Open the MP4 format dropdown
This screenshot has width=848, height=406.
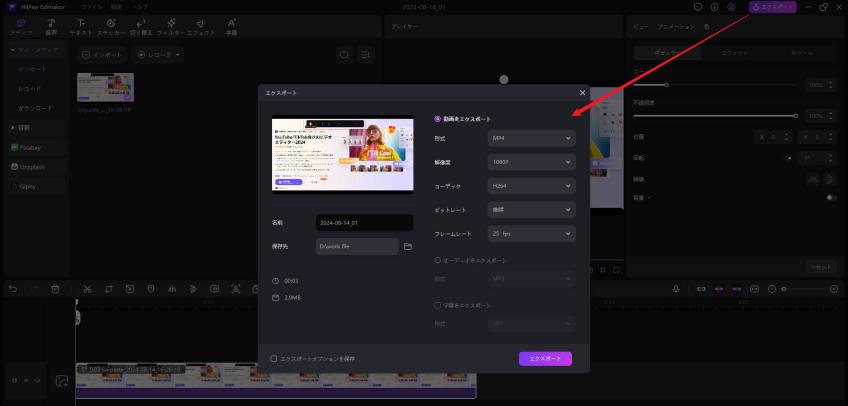tap(532, 137)
